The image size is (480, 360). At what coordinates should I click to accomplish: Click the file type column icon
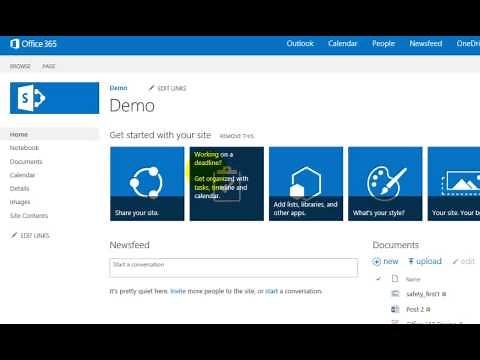pyautogui.click(x=395, y=279)
